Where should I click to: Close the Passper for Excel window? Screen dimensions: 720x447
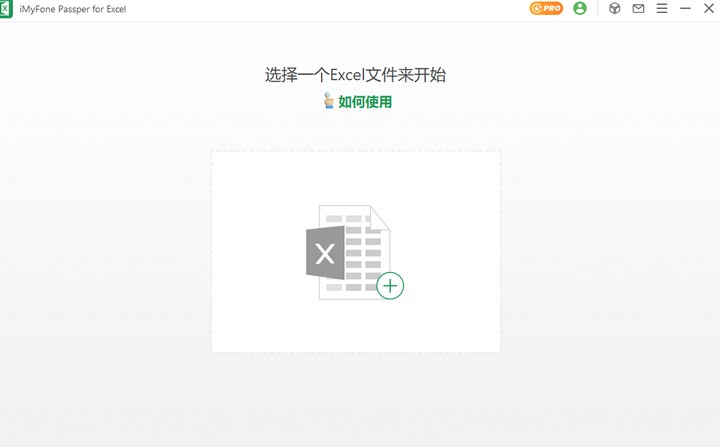point(709,8)
